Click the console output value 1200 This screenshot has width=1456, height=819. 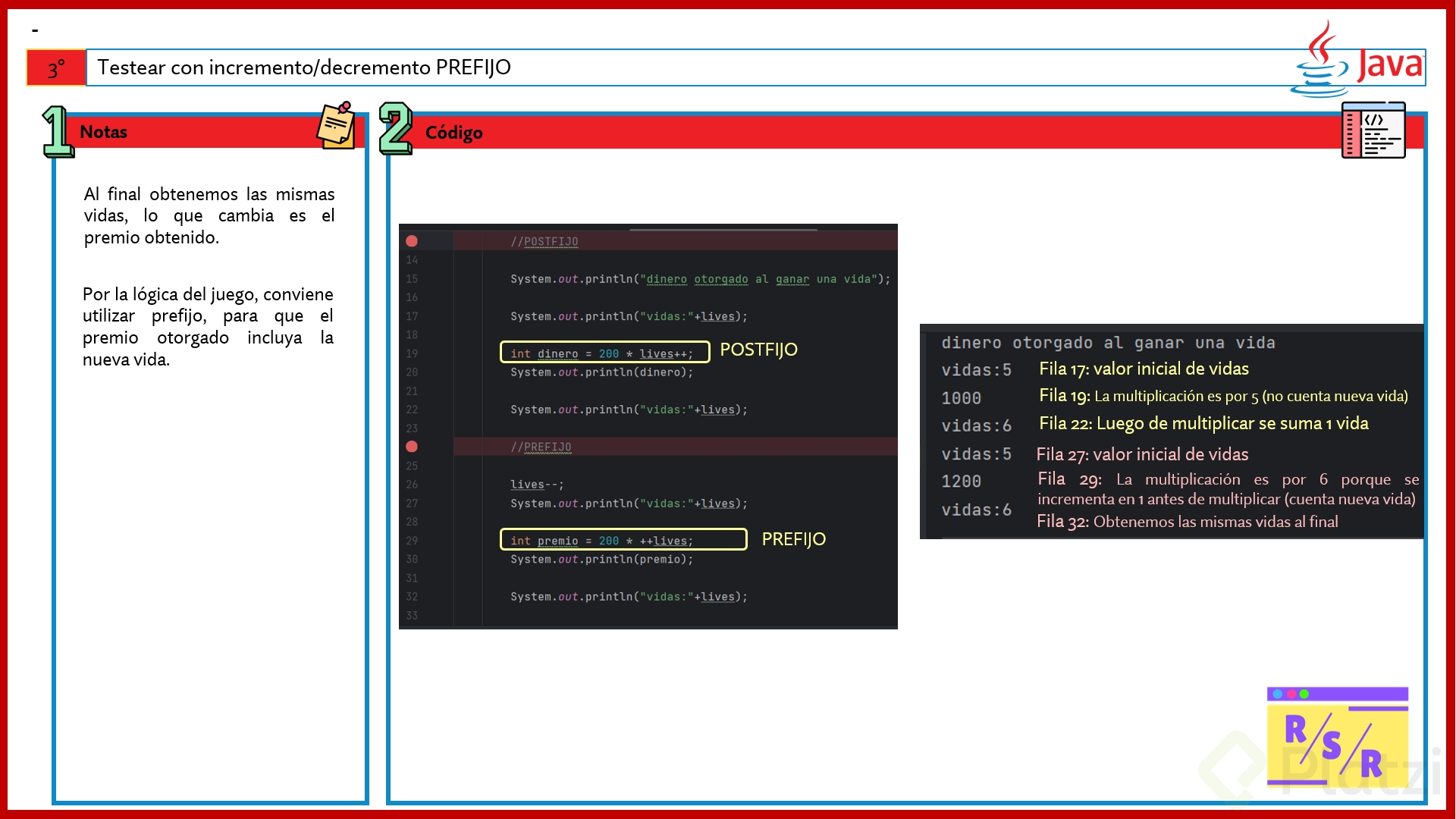click(961, 482)
